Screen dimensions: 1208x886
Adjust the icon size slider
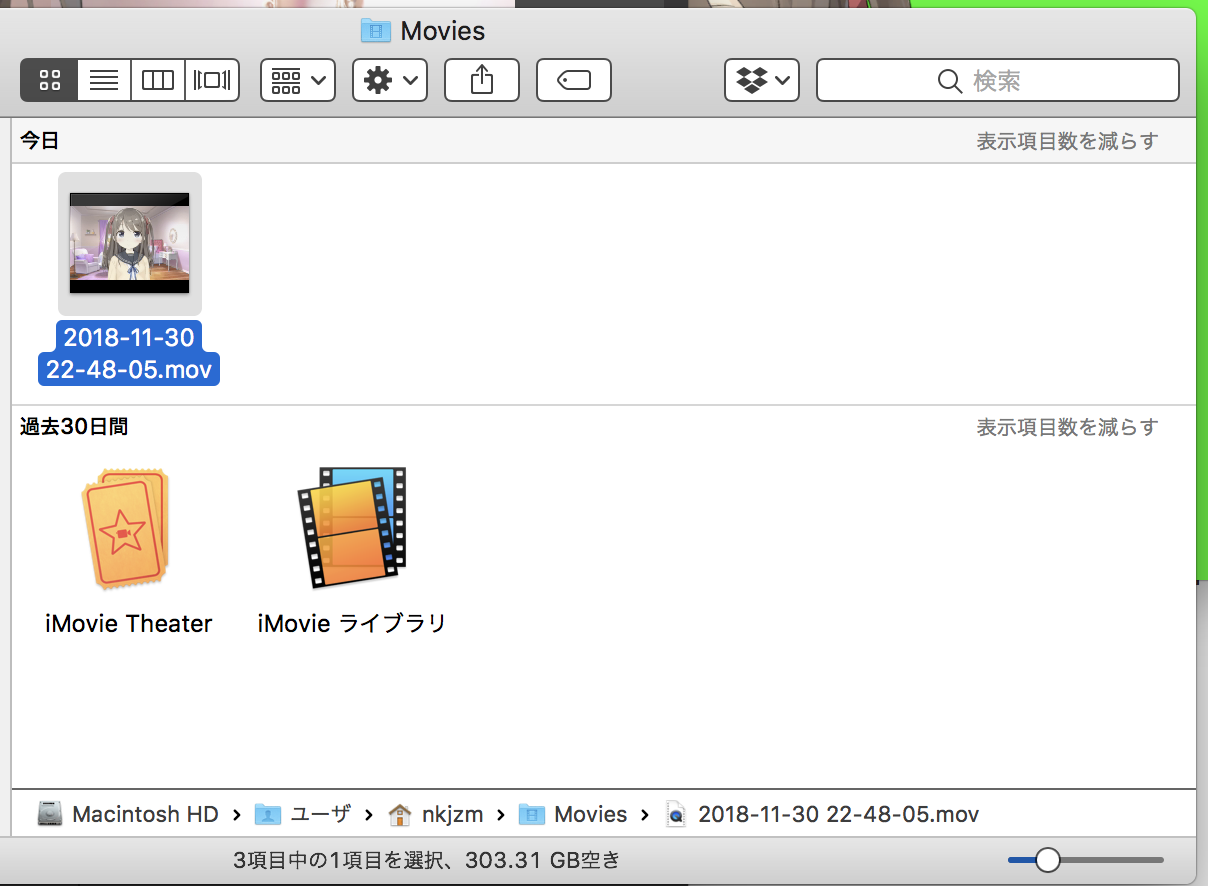point(1047,860)
